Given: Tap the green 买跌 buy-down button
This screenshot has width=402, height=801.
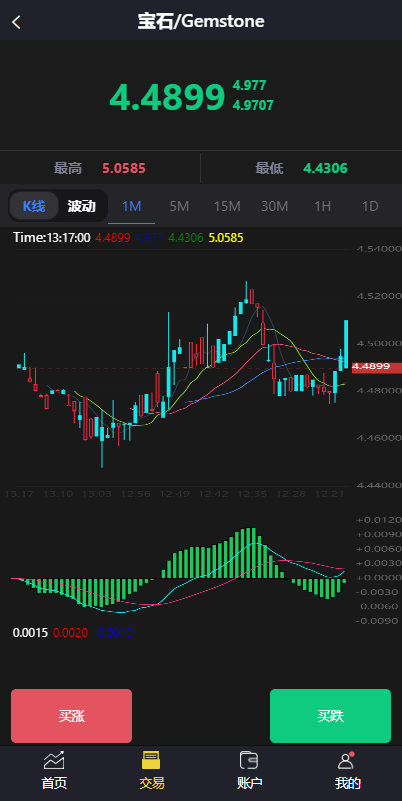Looking at the screenshot, I should pos(330,716).
